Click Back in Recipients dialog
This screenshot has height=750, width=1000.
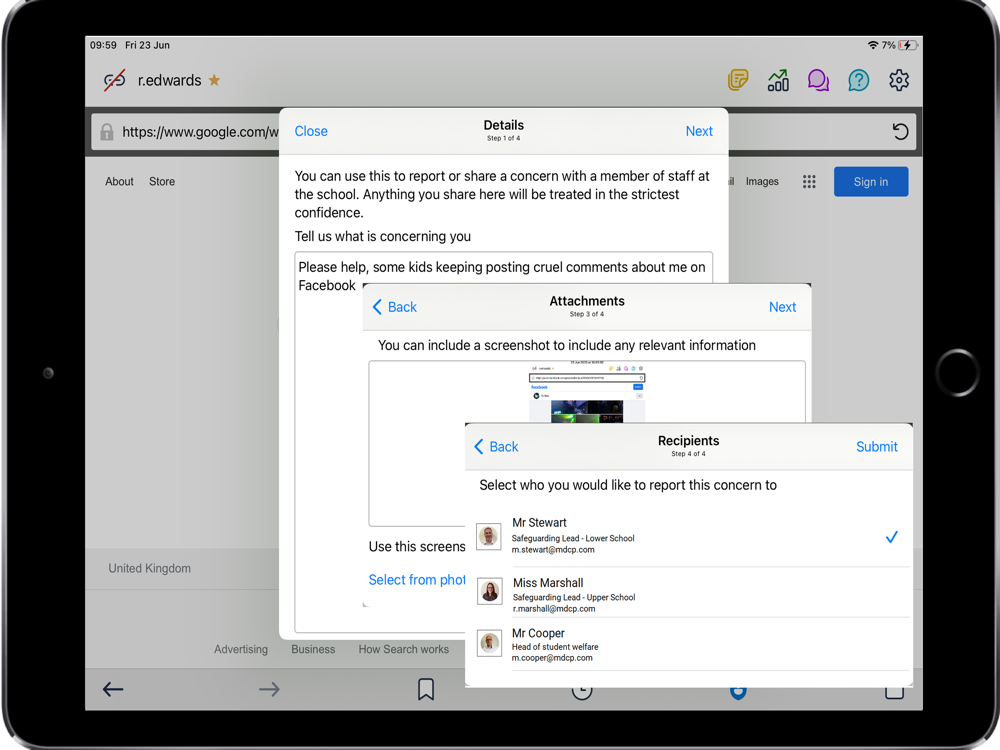tap(496, 447)
